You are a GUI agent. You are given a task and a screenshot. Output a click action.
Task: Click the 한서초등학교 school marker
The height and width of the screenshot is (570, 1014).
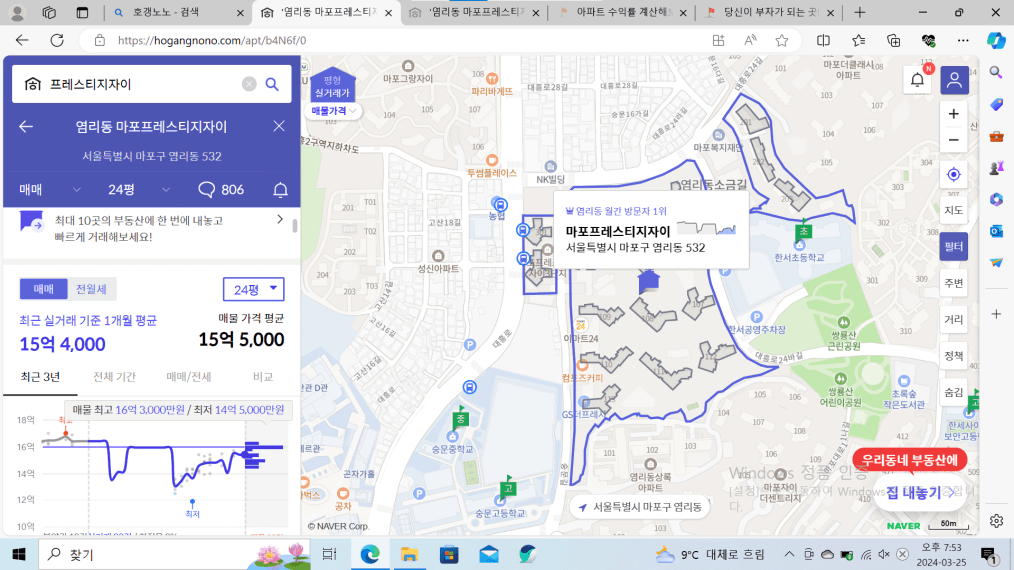tap(799, 247)
